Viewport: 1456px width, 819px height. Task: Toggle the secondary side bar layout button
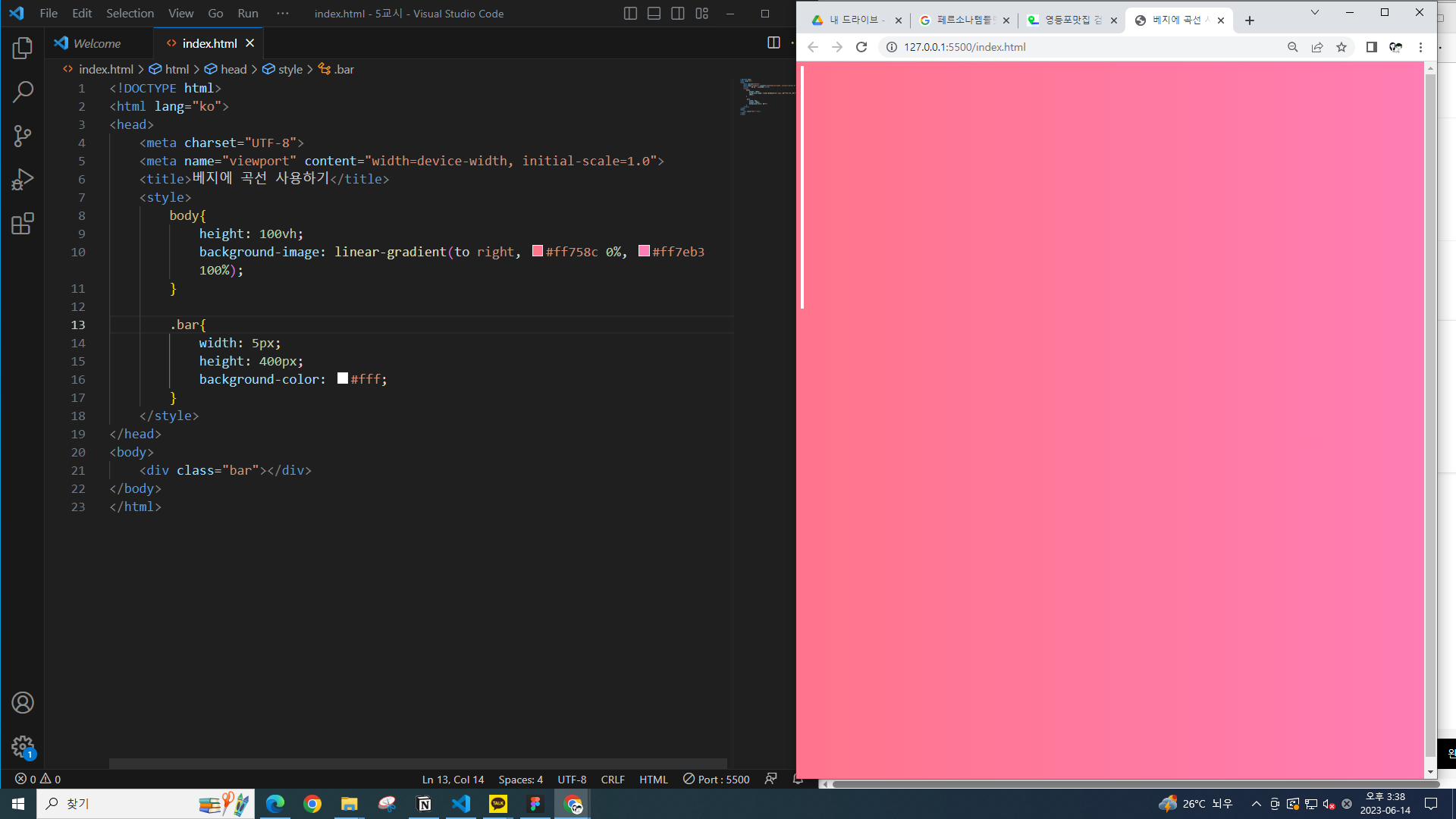[678, 14]
